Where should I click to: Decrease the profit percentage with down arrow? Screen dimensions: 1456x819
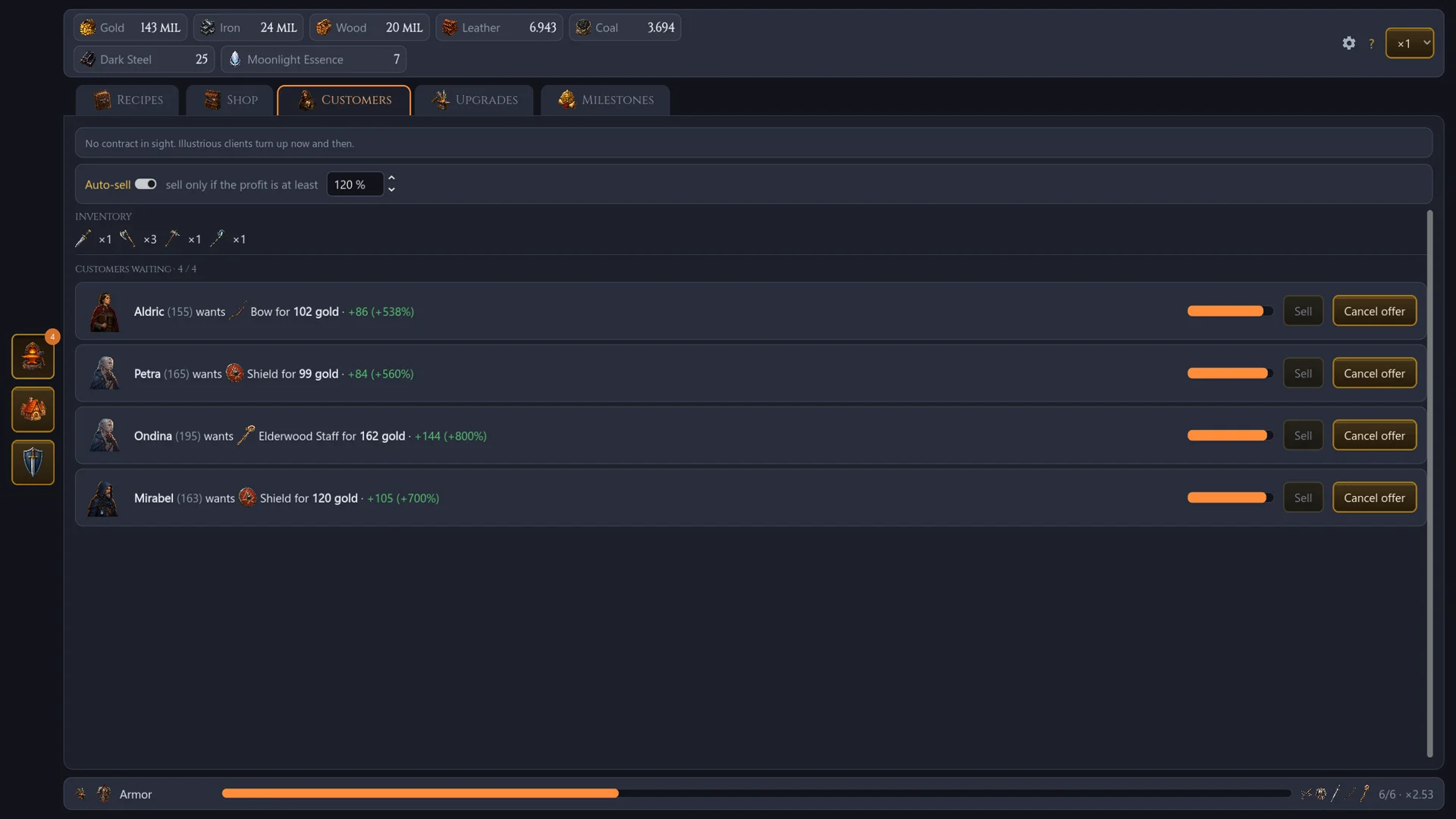(391, 190)
